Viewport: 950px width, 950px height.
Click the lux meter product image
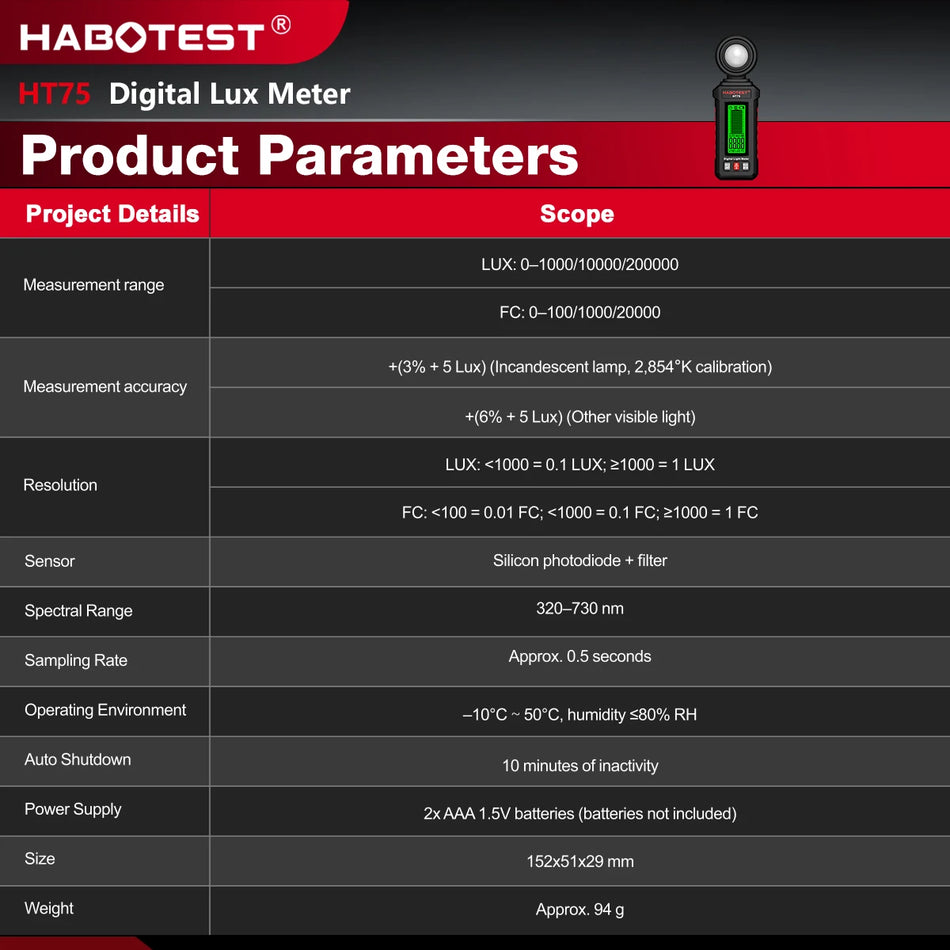click(x=736, y=108)
